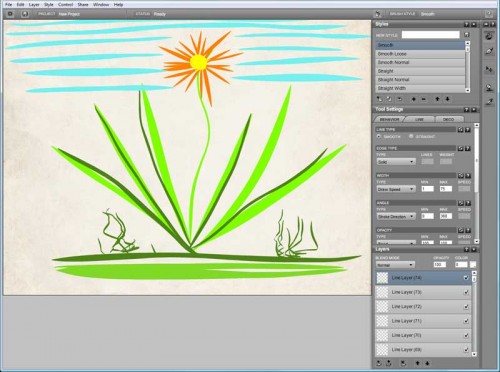Toggle visibility of Line Layer (70)
The width and height of the screenshot is (500, 372).
click(x=466, y=335)
